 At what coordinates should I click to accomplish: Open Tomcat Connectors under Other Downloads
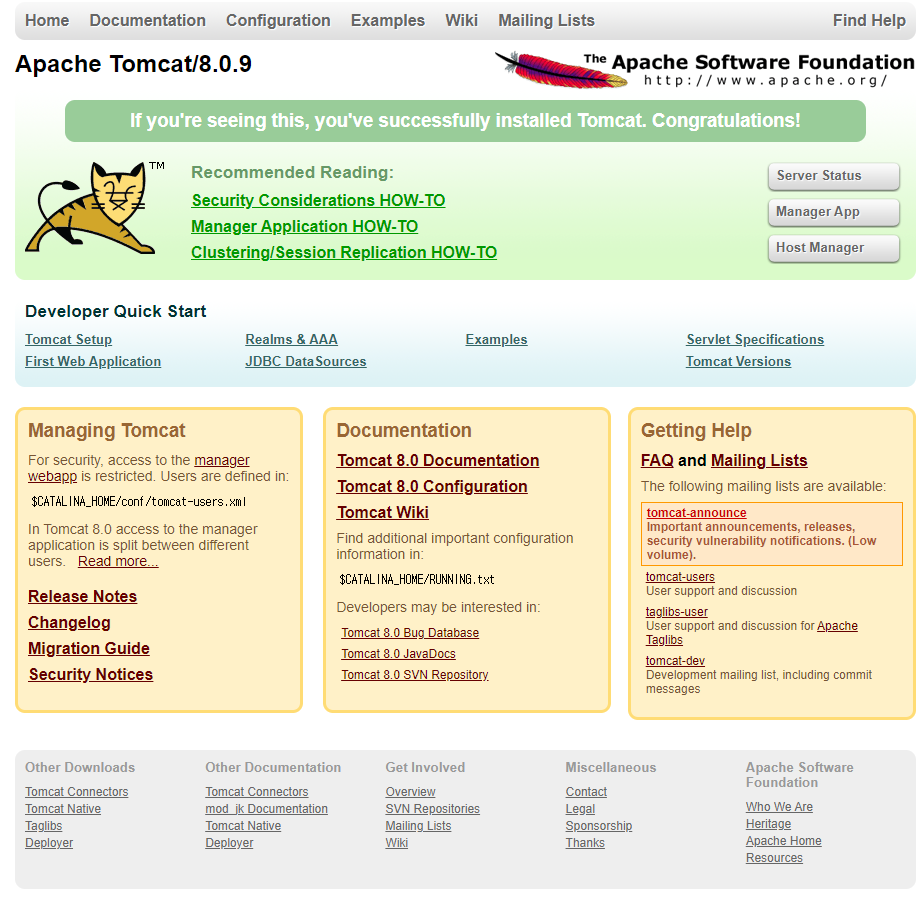coord(77,792)
